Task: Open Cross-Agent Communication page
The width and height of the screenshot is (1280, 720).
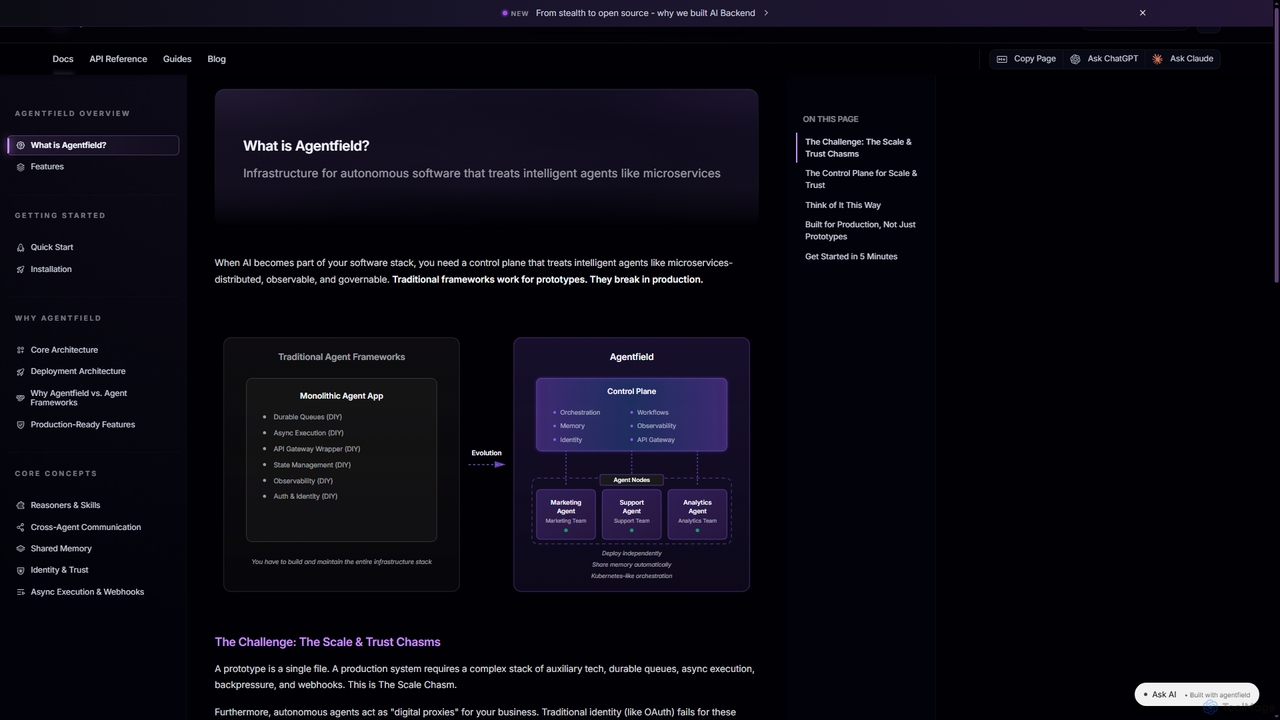Action: point(93,527)
